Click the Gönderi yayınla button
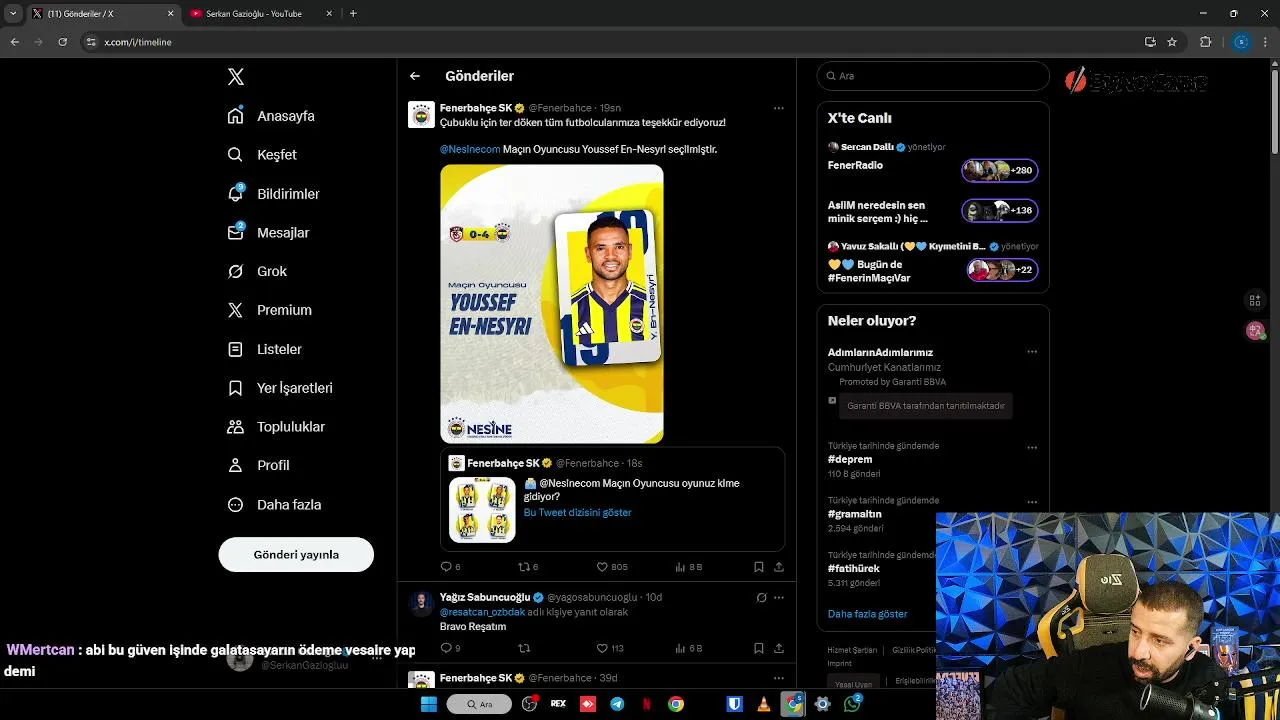 (x=296, y=555)
